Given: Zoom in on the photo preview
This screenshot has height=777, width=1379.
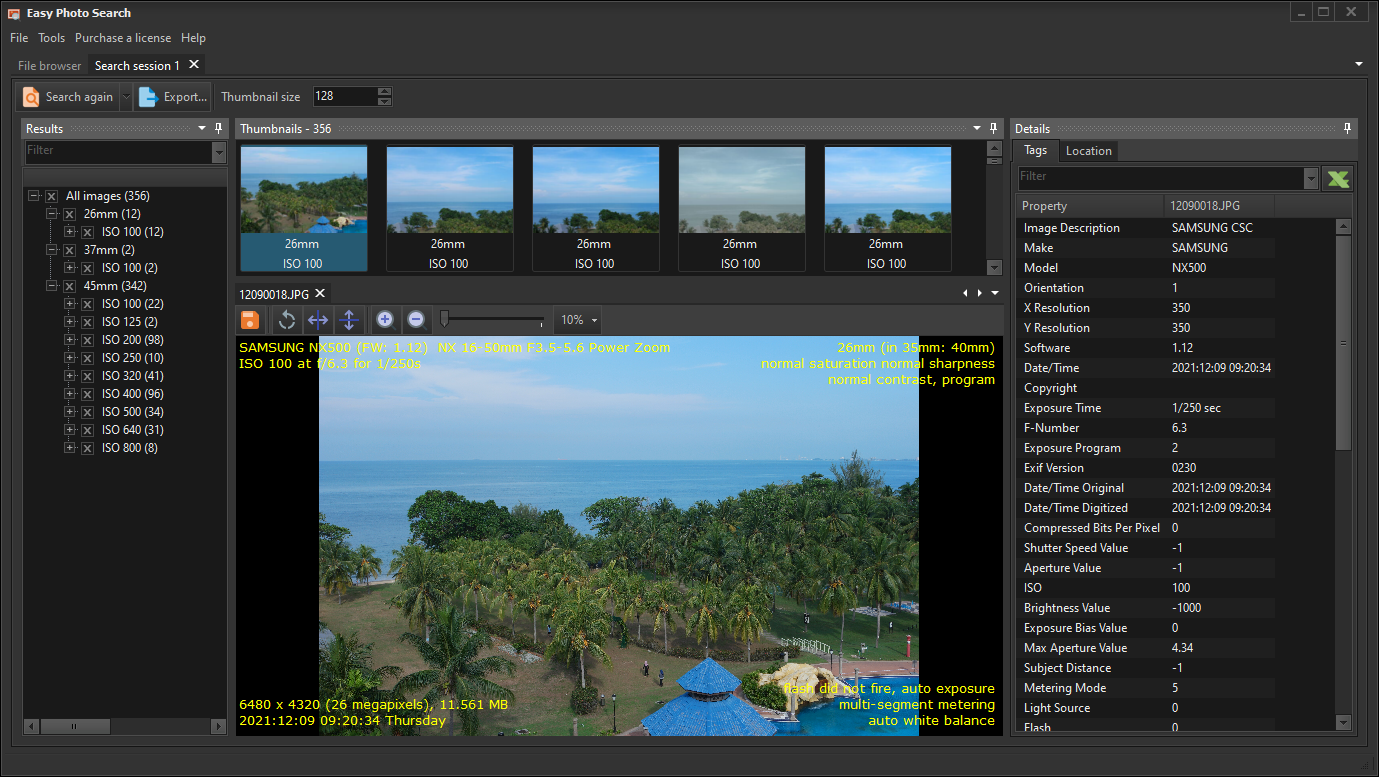Looking at the screenshot, I should (385, 320).
